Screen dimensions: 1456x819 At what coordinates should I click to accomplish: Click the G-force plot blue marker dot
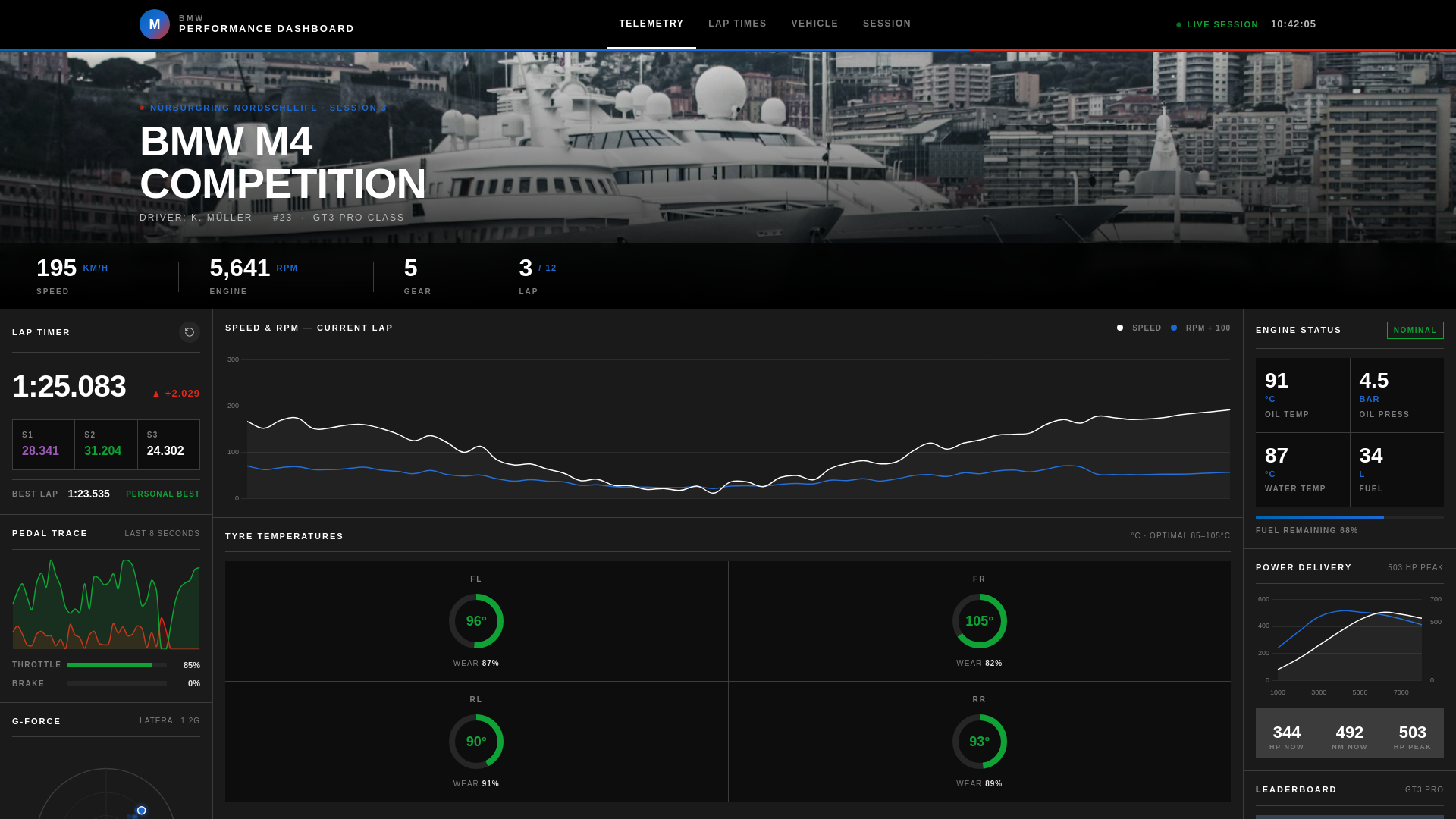point(141,811)
